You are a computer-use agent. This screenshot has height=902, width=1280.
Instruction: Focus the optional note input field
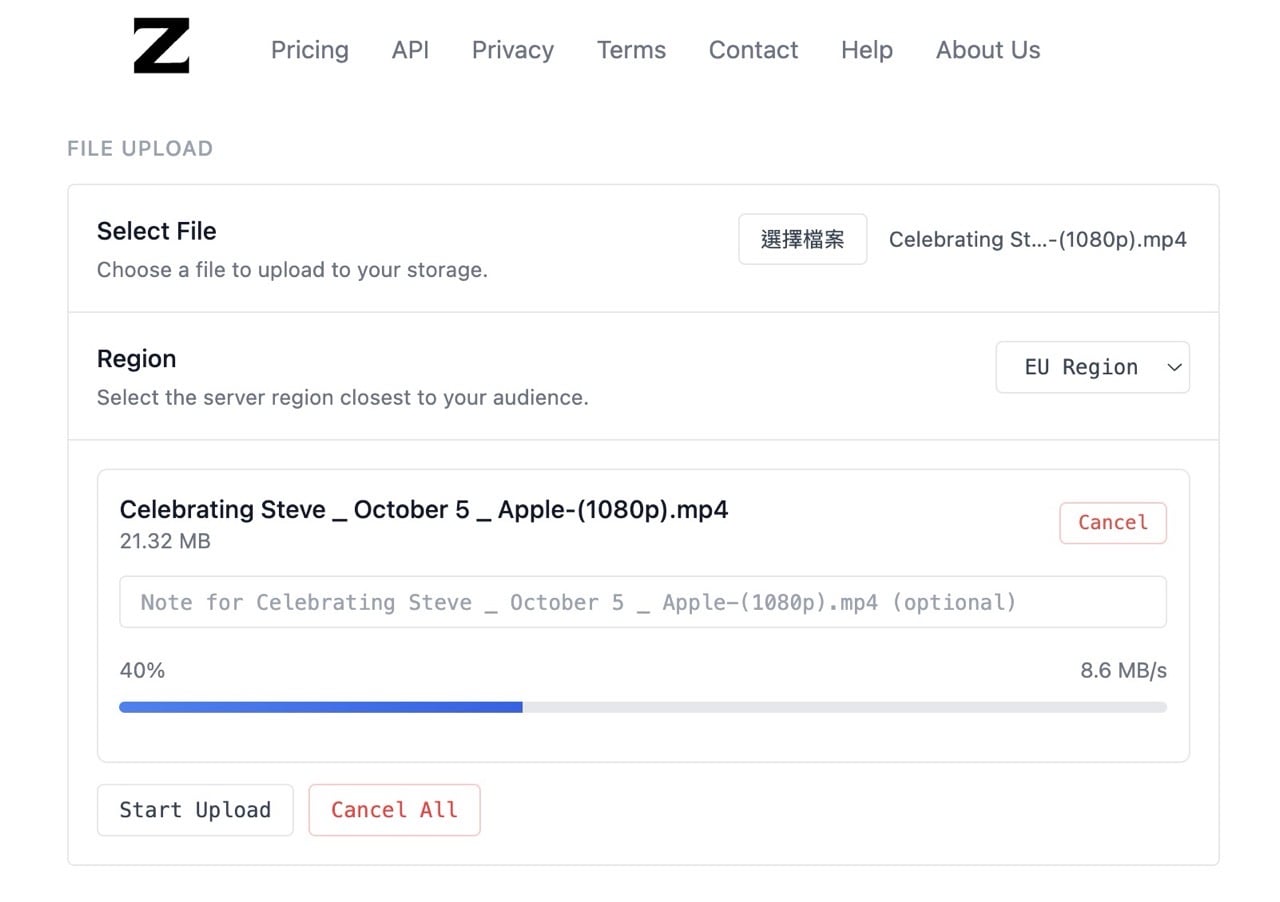tap(642, 602)
